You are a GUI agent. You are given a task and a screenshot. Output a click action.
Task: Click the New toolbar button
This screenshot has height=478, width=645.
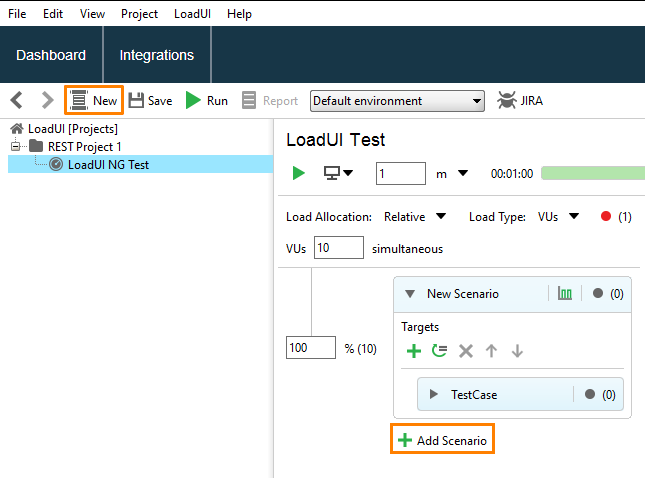tap(94, 100)
